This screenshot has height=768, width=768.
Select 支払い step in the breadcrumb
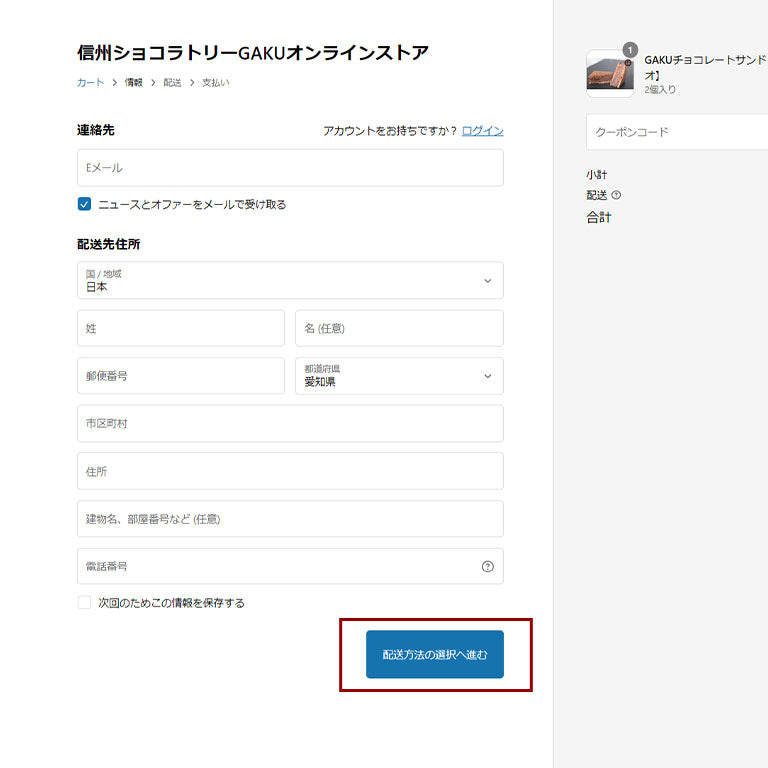point(216,82)
